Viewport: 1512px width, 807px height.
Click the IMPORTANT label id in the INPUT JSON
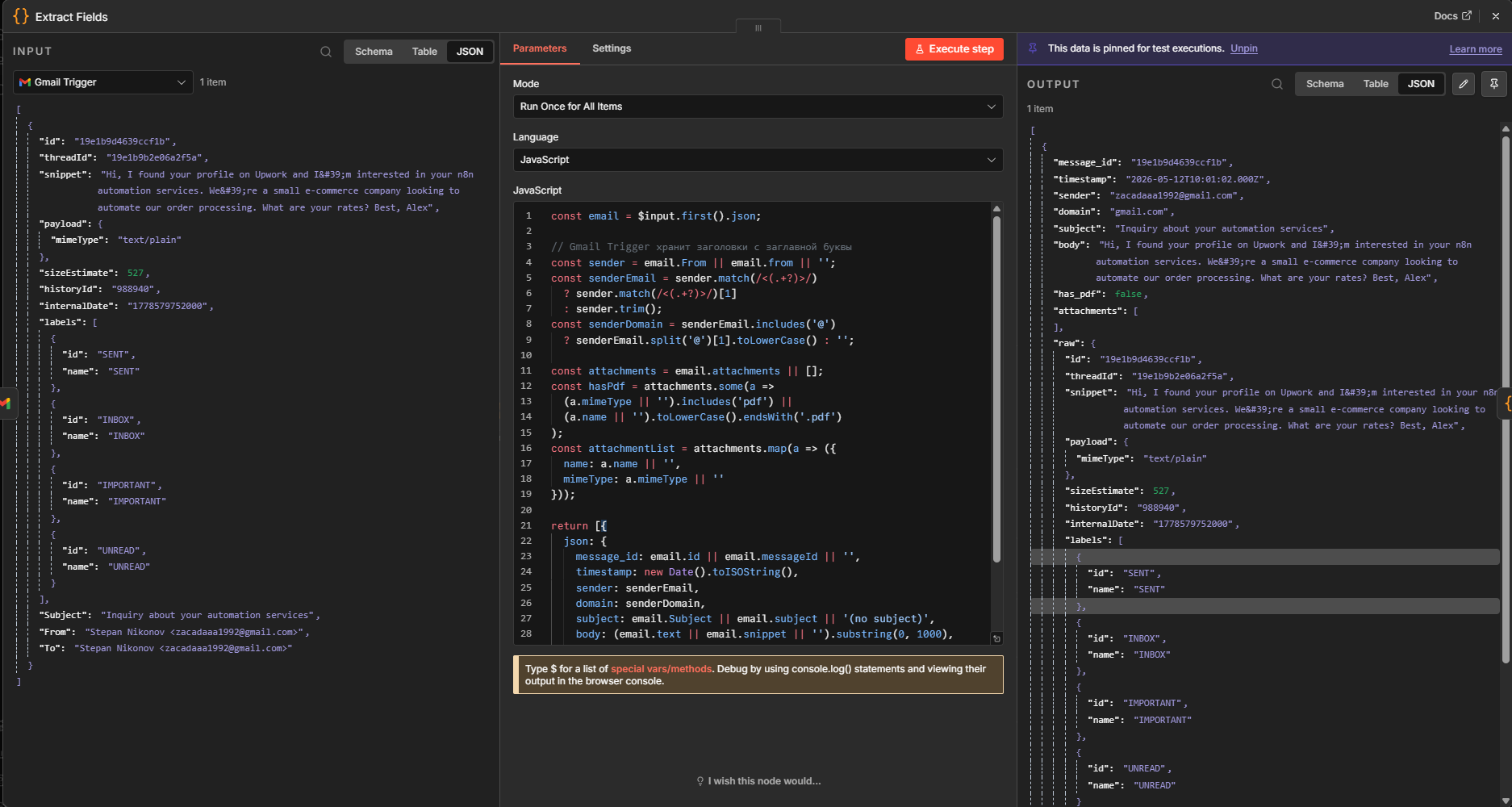point(128,485)
